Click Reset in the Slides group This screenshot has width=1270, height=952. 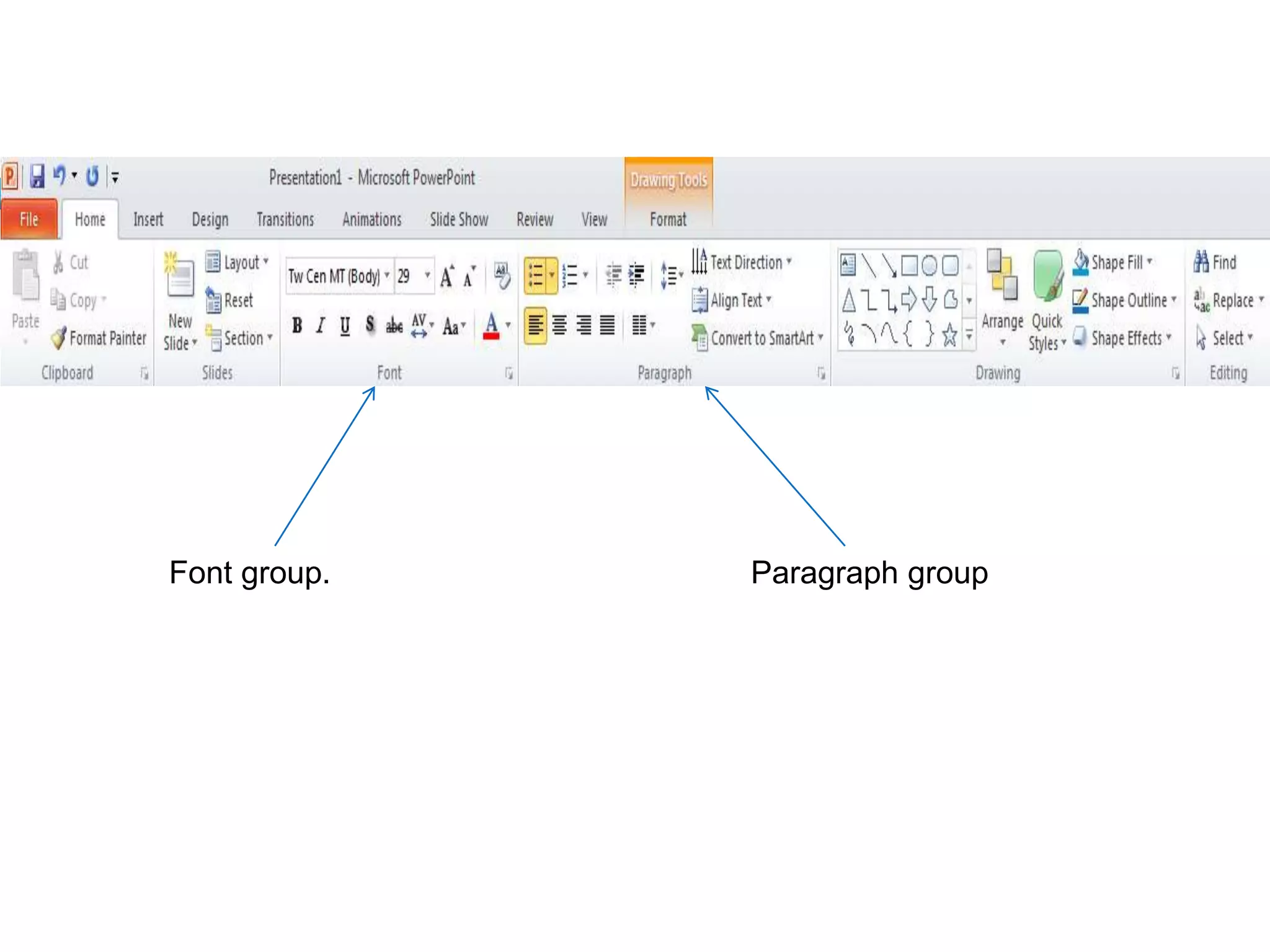point(229,300)
